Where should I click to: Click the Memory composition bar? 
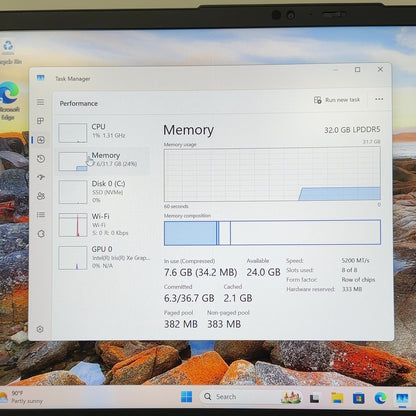(272, 232)
